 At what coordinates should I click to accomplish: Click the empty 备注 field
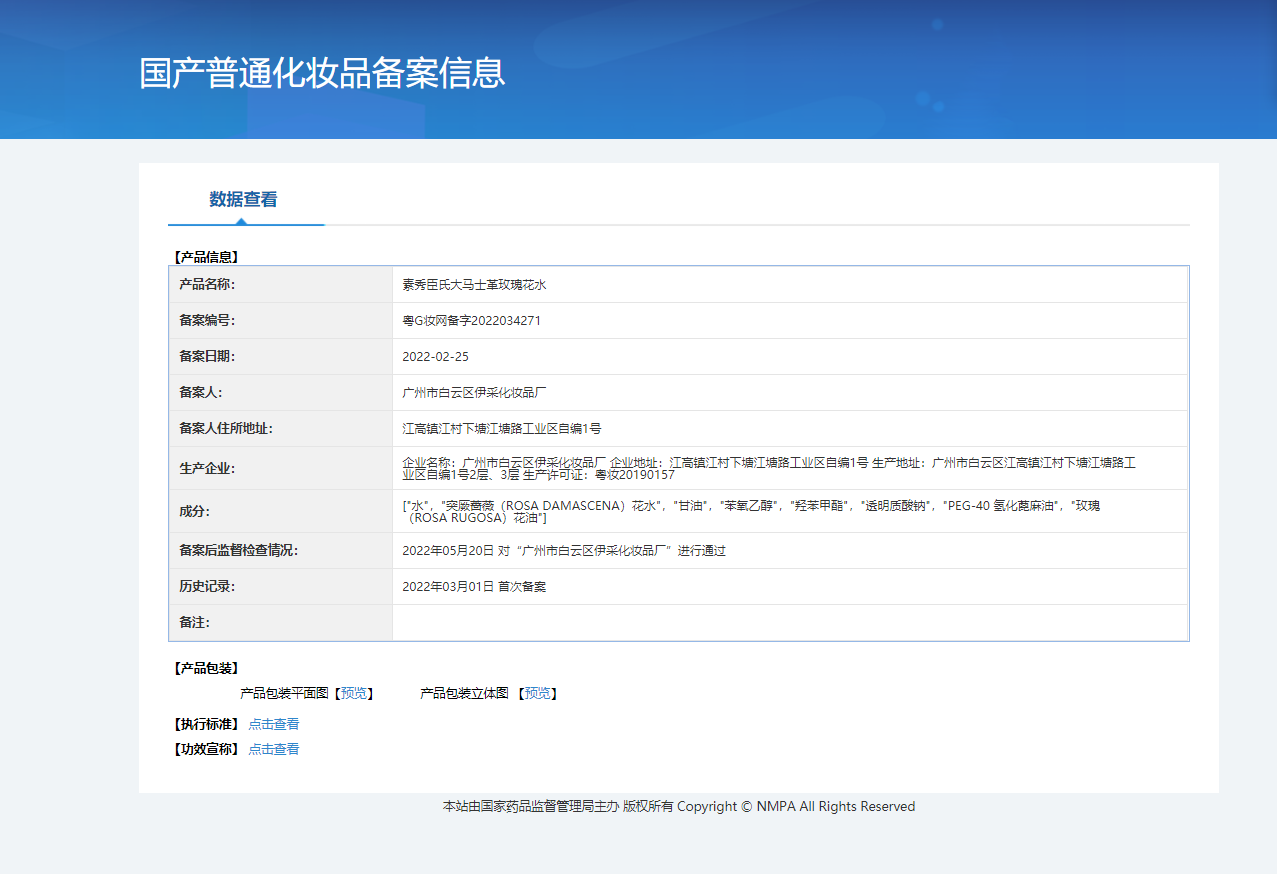click(700, 622)
